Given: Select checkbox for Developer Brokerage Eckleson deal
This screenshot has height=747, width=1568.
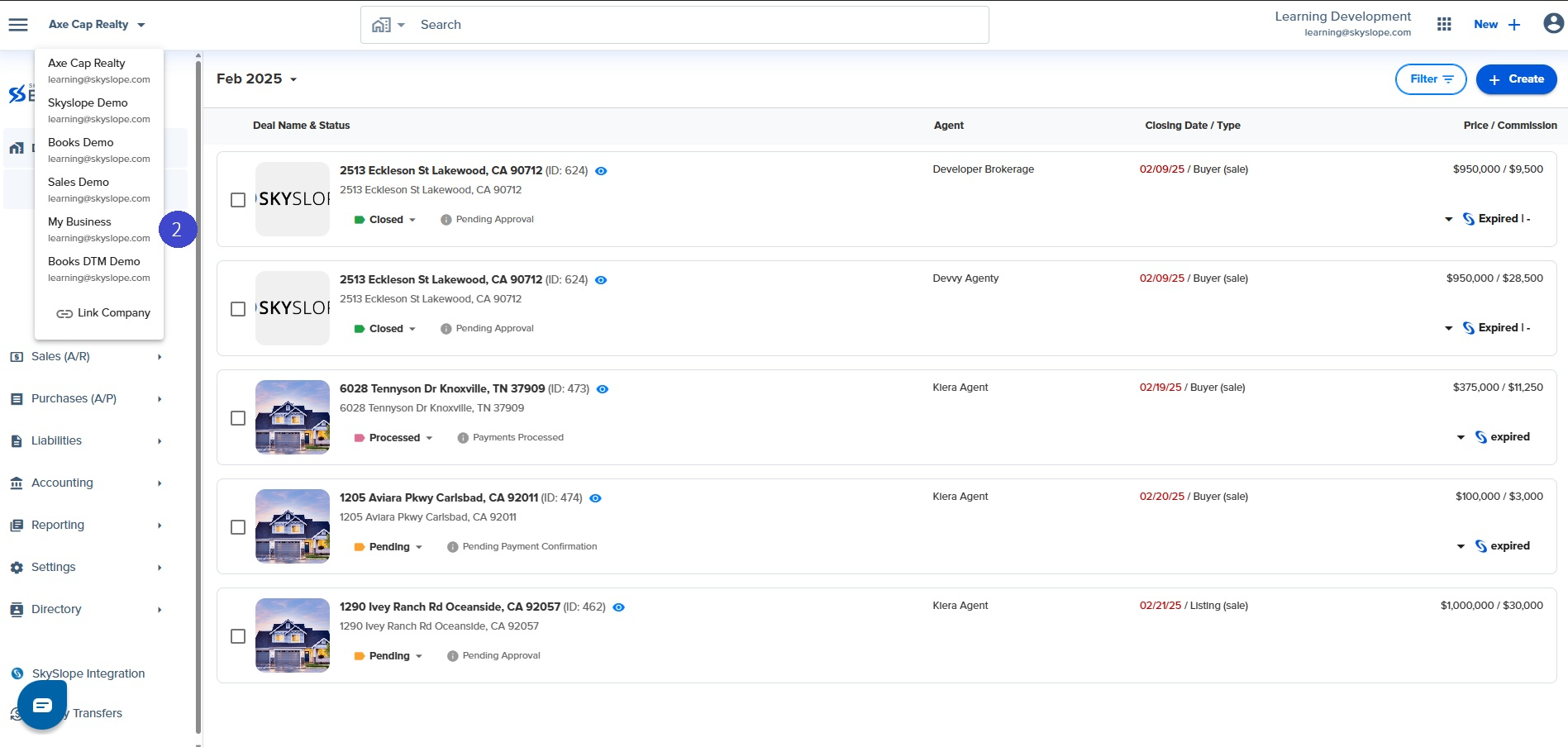Looking at the screenshot, I should click(x=238, y=200).
